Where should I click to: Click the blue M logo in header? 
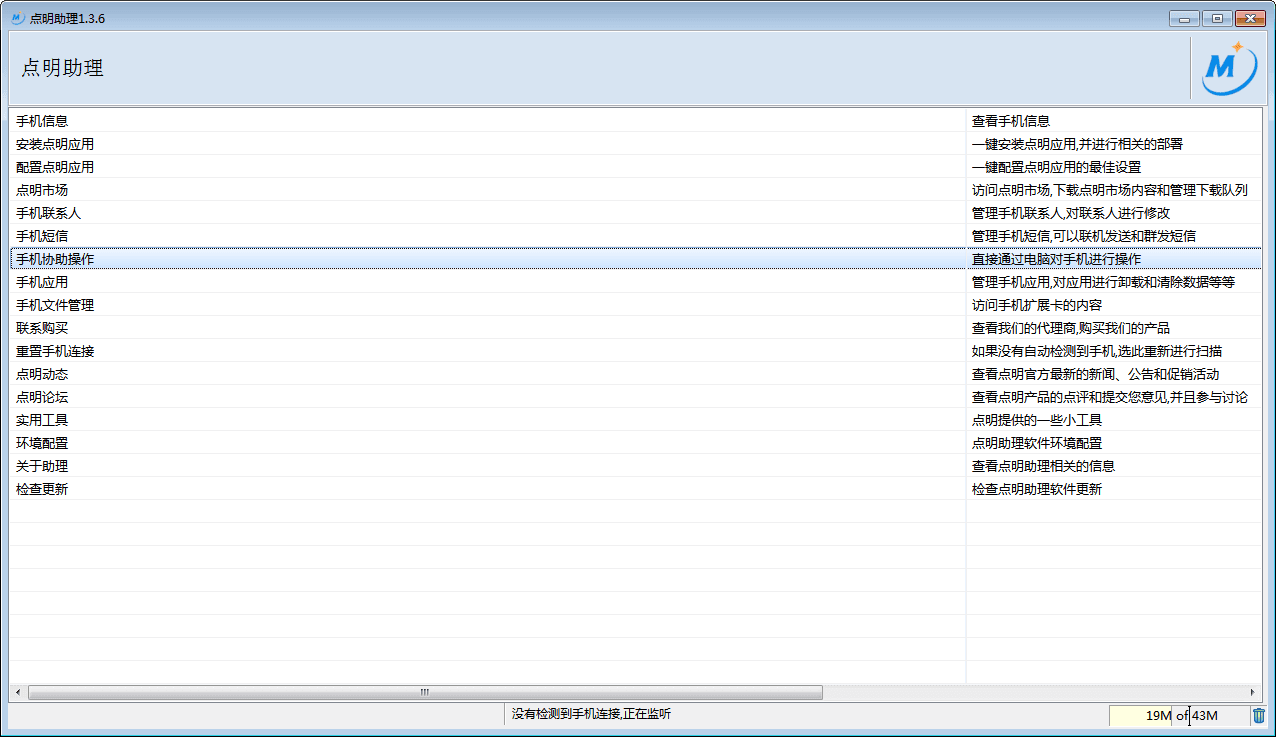[x=1229, y=68]
